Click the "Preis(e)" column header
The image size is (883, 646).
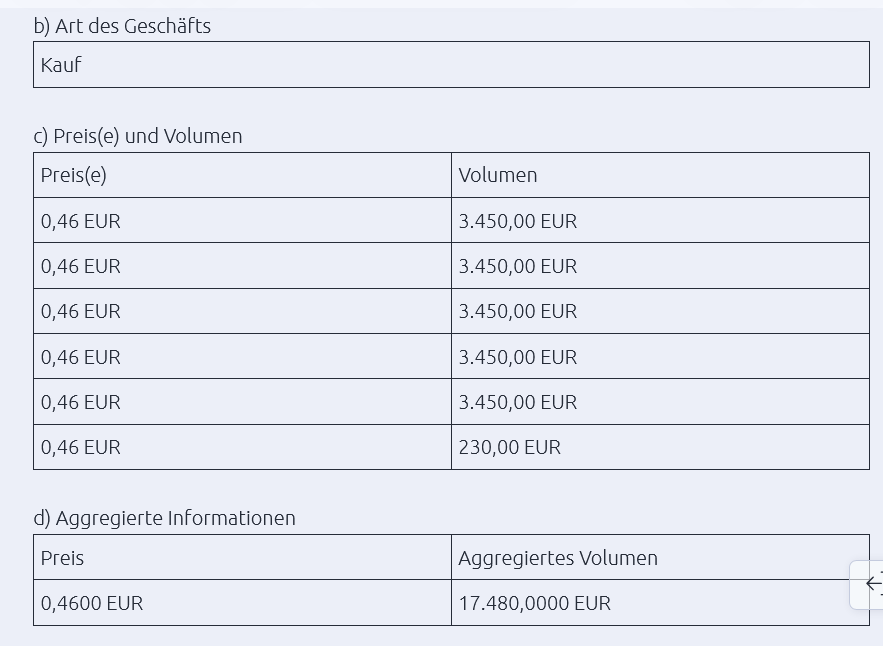[74, 175]
